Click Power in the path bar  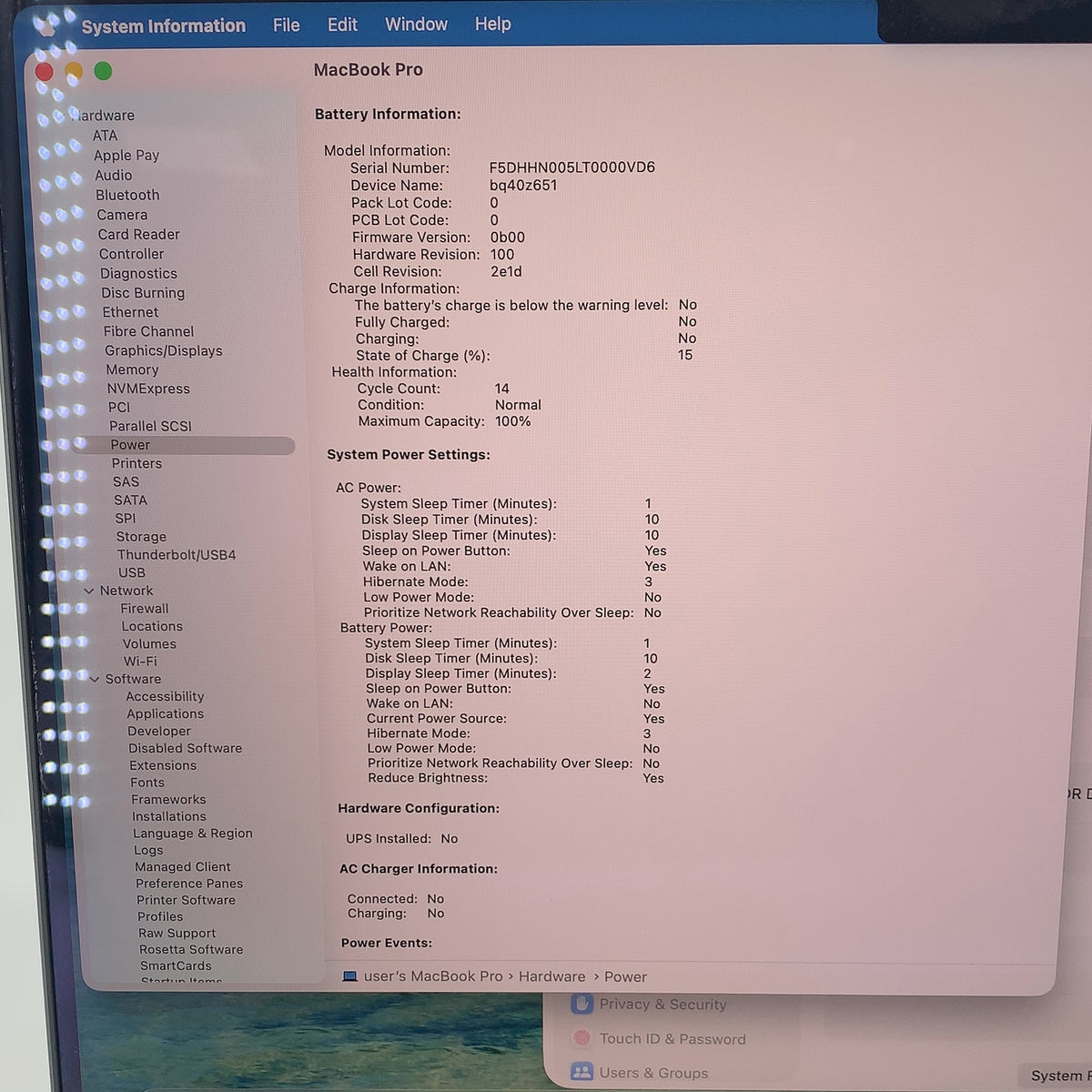(626, 977)
